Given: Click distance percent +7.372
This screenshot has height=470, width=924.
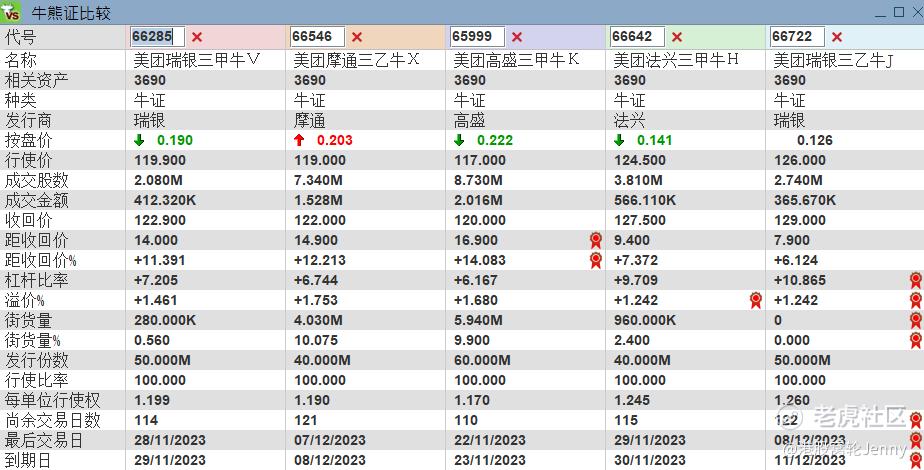Looking at the screenshot, I should 635,260.
